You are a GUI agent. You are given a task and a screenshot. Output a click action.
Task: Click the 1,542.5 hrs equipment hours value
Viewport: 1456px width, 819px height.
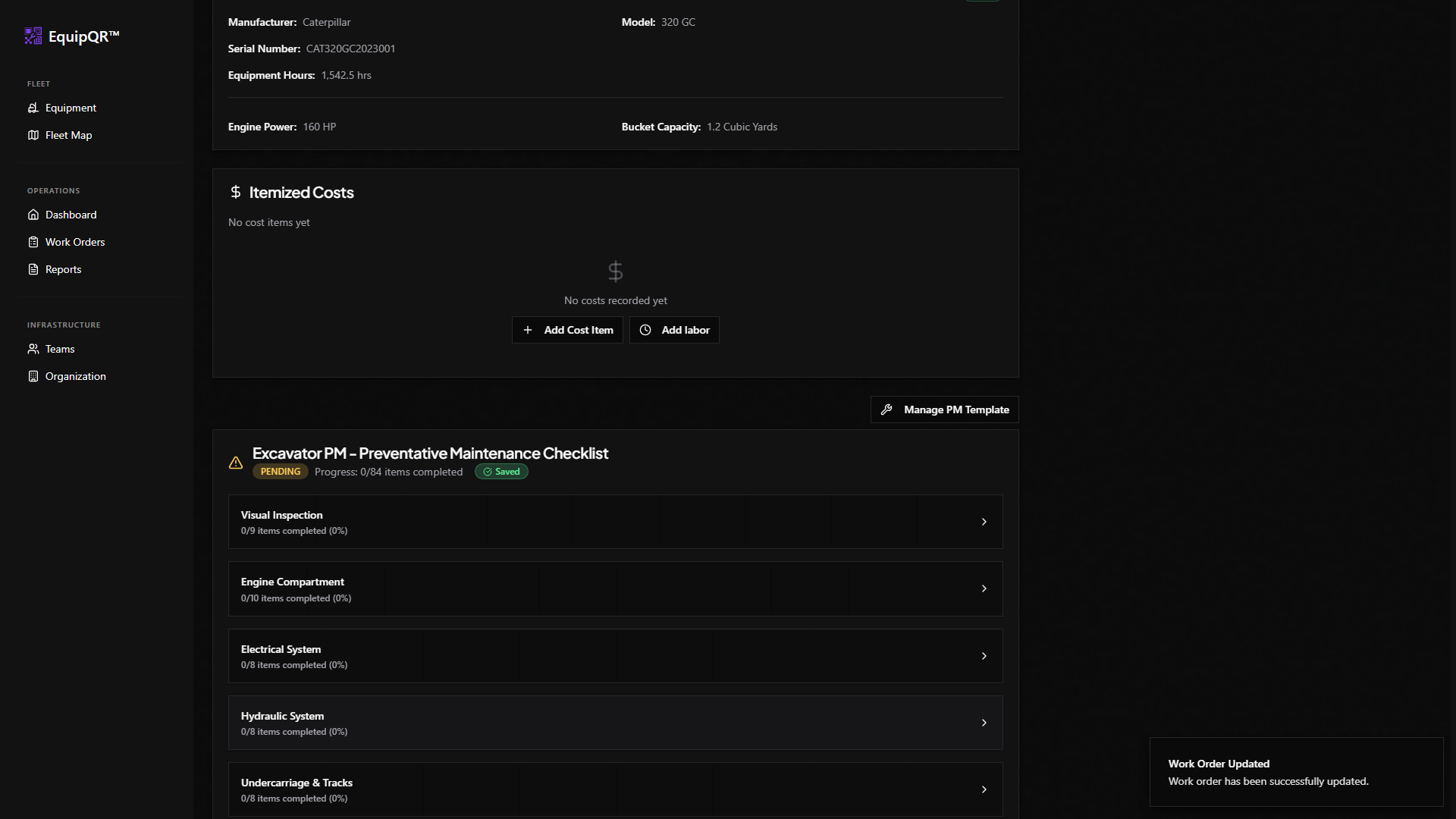[346, 75]
